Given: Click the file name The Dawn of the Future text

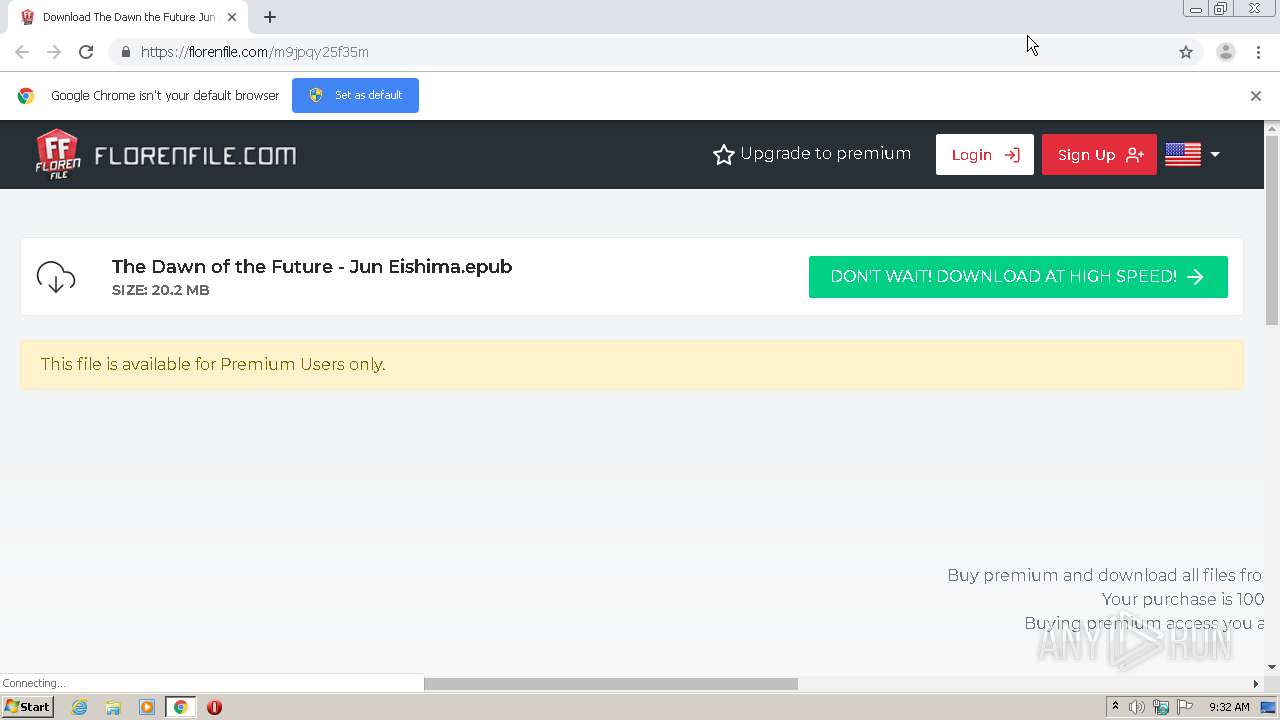Looking at the screenshot, I should [312, 266].
